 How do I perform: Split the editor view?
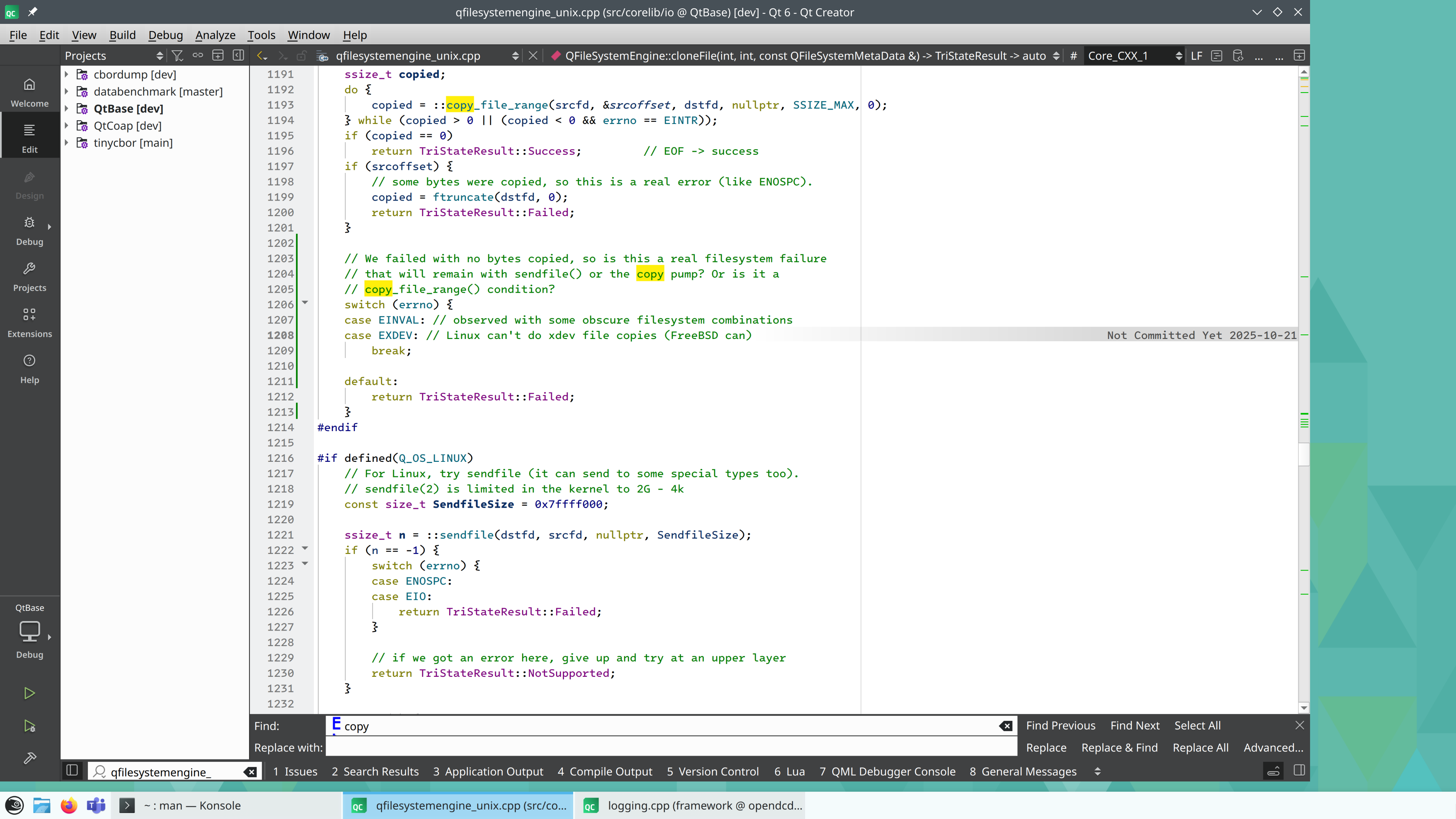tap(1299, 55)
